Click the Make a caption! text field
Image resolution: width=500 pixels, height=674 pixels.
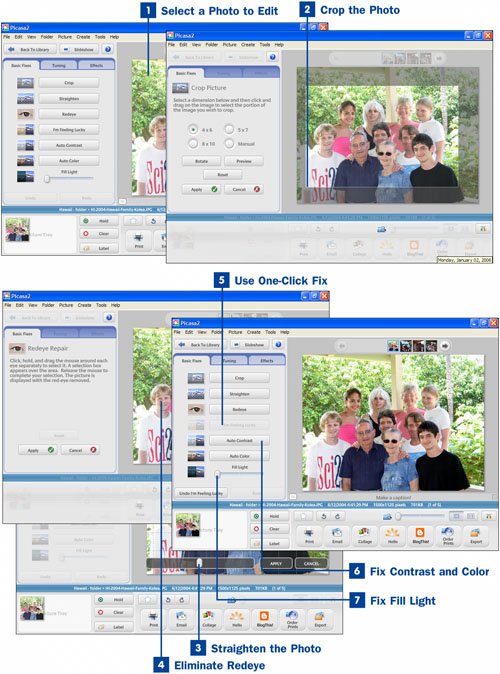393,497
